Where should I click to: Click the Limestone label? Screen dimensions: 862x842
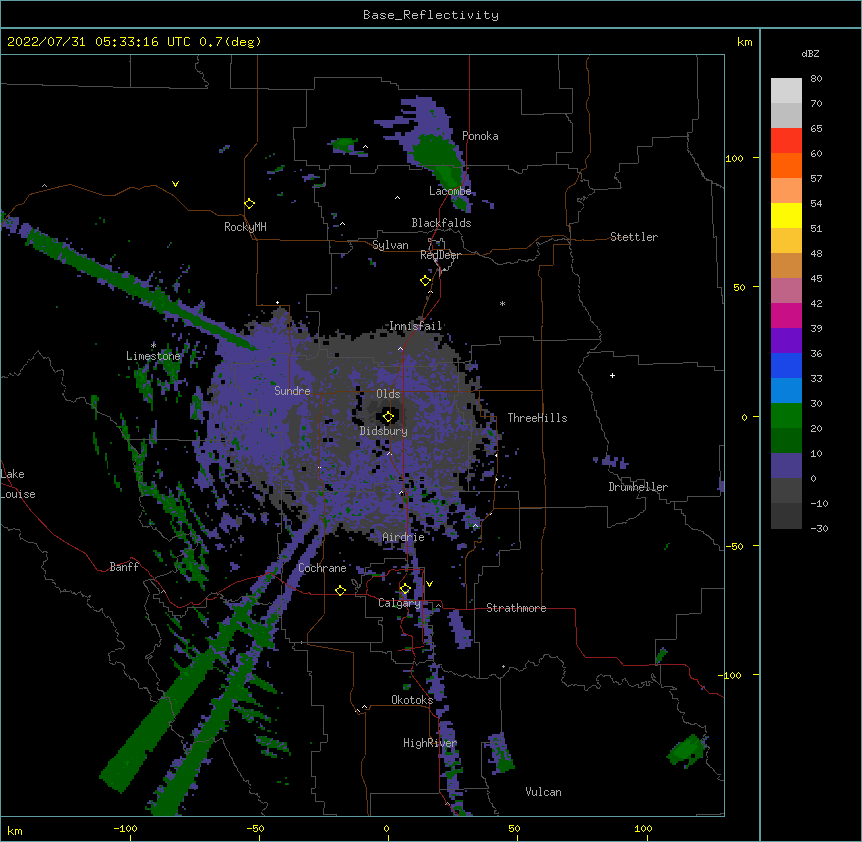153,356
